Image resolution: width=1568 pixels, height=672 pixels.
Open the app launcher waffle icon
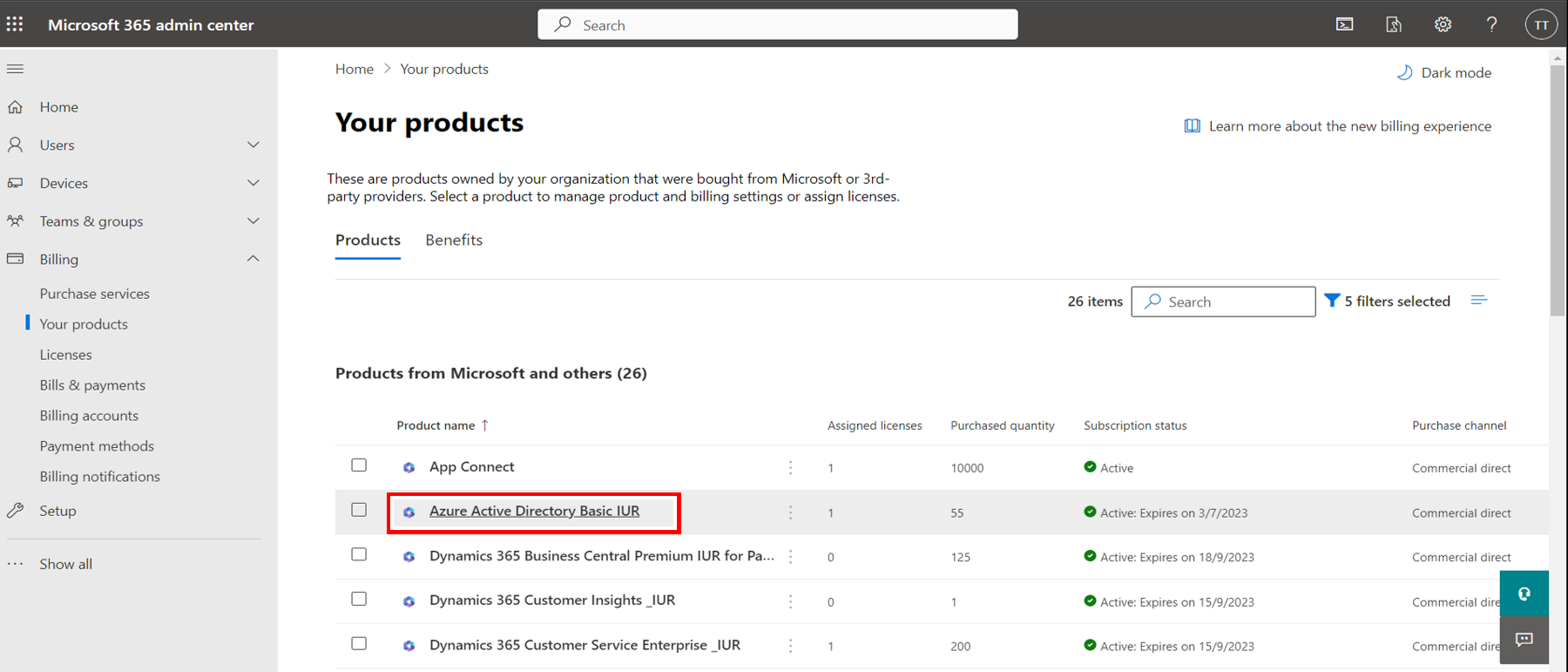15,24
